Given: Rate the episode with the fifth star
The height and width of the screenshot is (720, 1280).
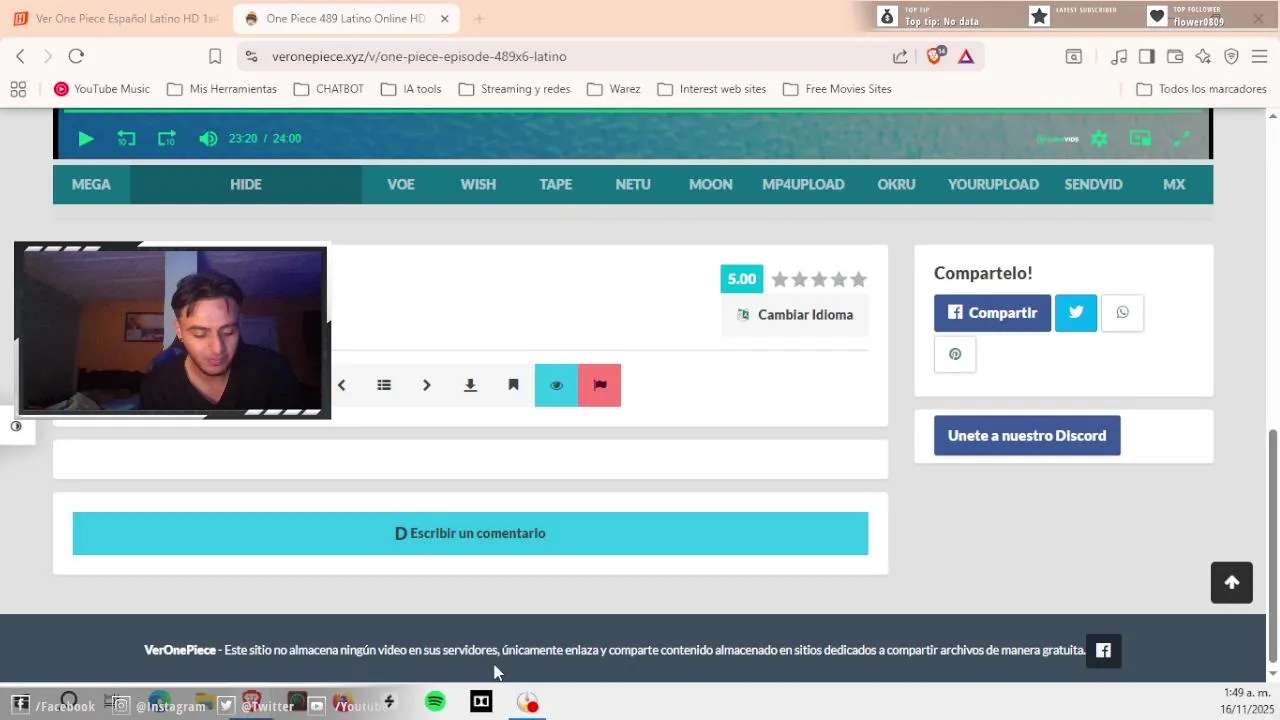Looking at the screenshot, I should coord(858,279).
